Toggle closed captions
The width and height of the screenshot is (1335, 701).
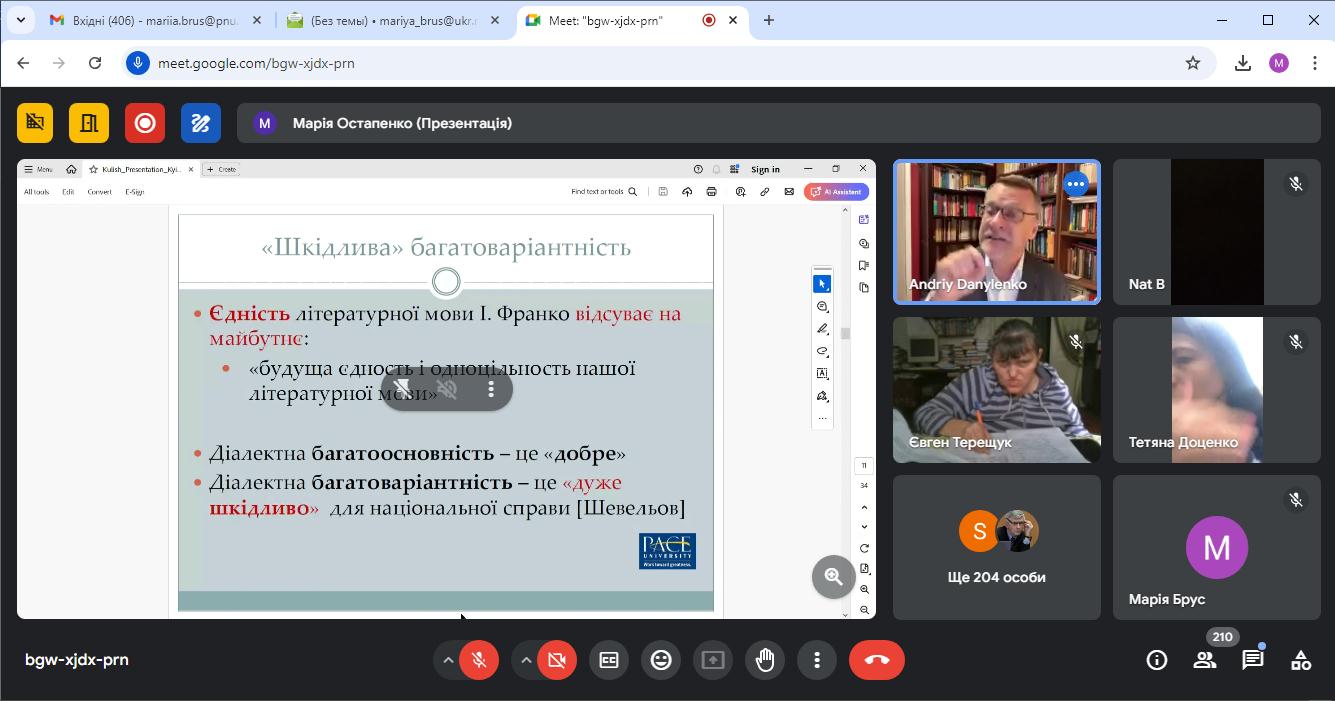tap(609, 660)
